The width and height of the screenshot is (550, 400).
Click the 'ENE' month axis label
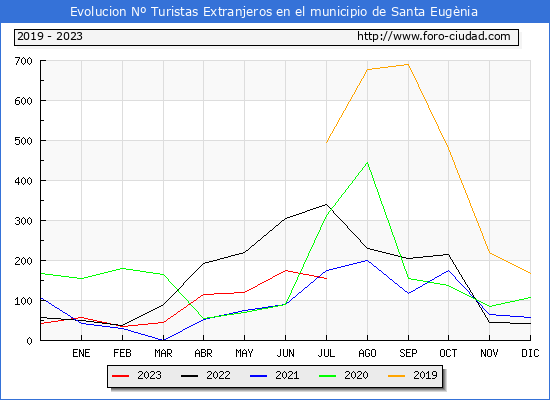[x=81, y=353]
